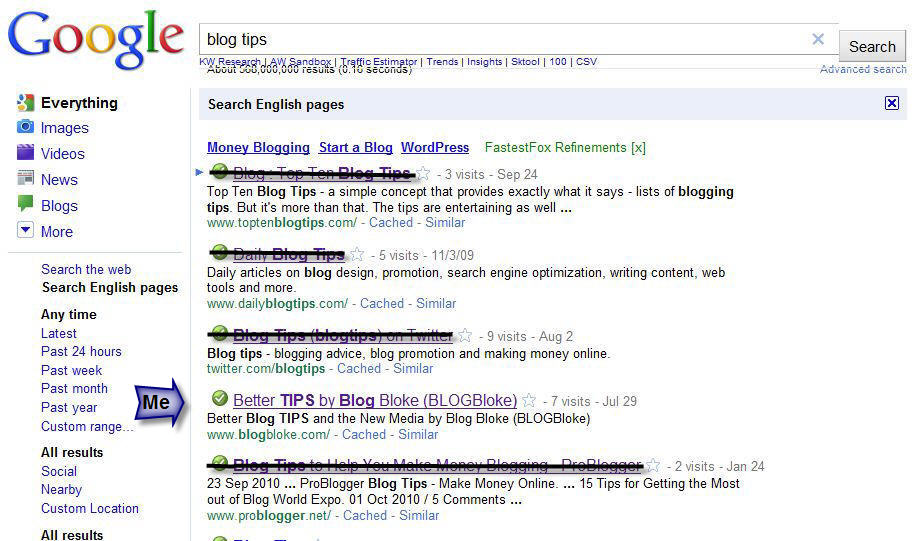Screen dimensions: 914x541
Task: Filter results to Past year
Action: click(x=69, y=407)
